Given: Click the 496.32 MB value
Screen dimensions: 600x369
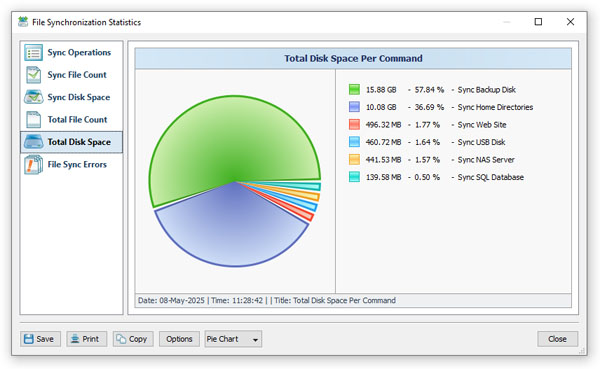Looking at the screenshot, I should 383,124.
